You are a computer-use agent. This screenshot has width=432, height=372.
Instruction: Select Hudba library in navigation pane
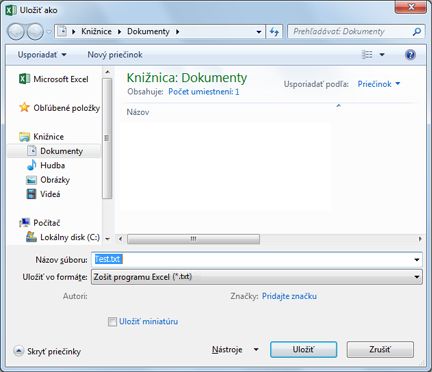point(53,165)
